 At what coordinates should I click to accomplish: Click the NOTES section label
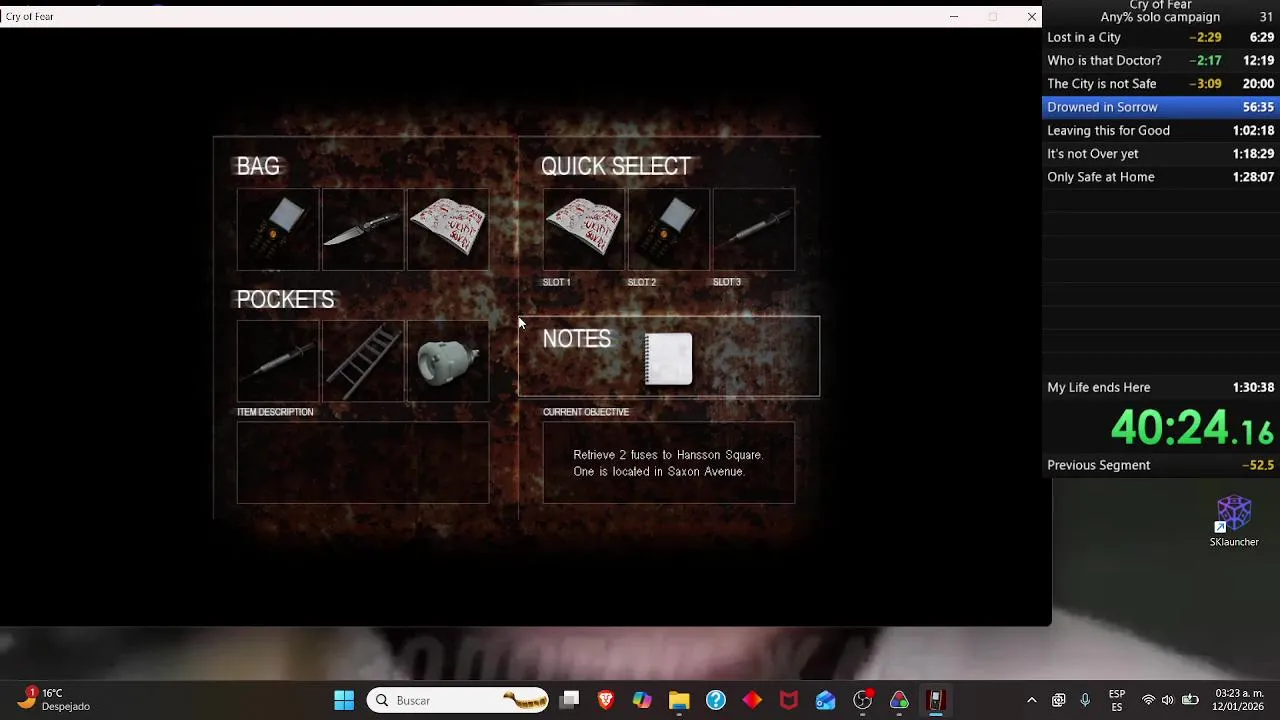pos(576,339)
